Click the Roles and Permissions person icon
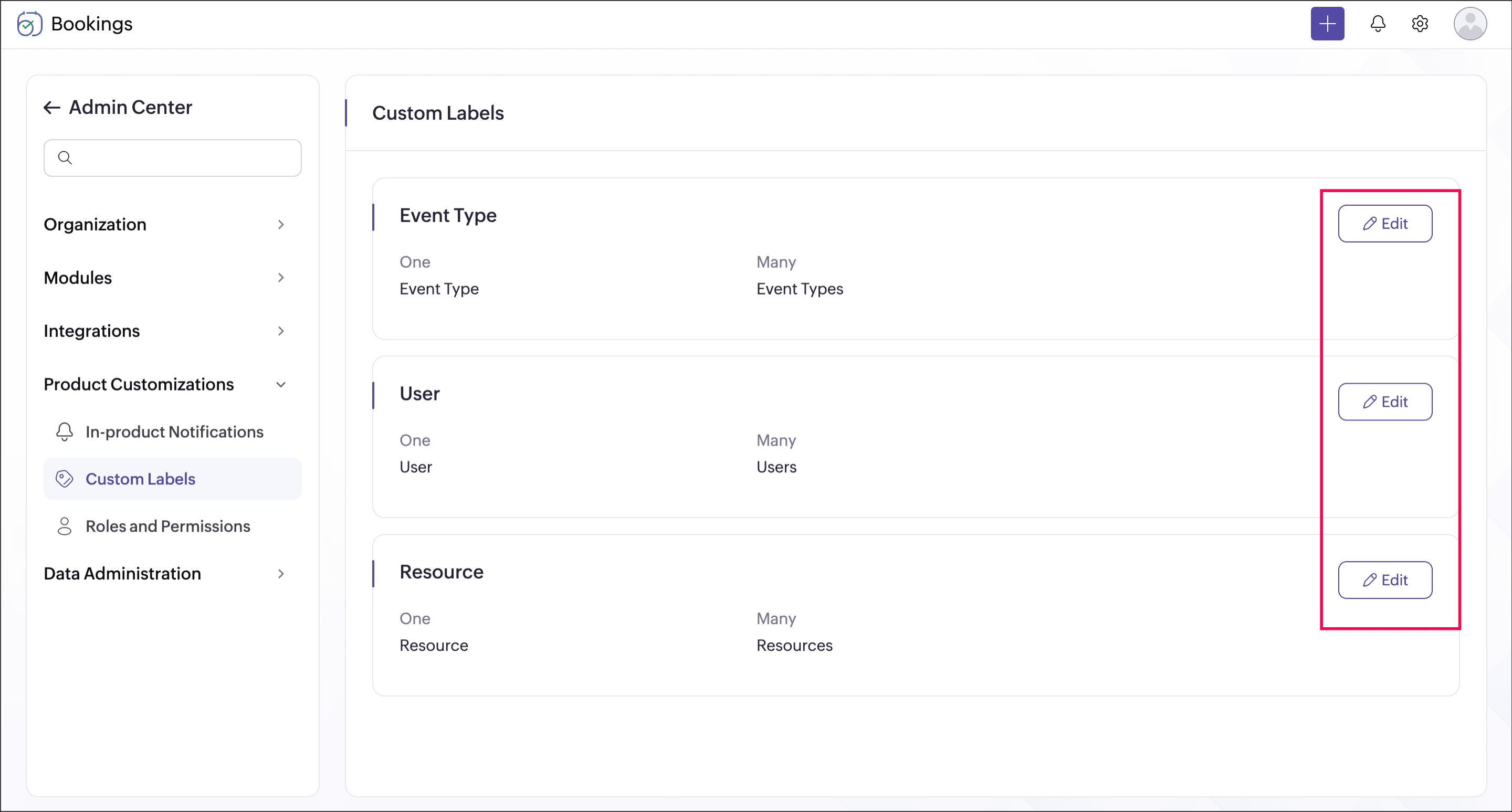 [65, 526]
